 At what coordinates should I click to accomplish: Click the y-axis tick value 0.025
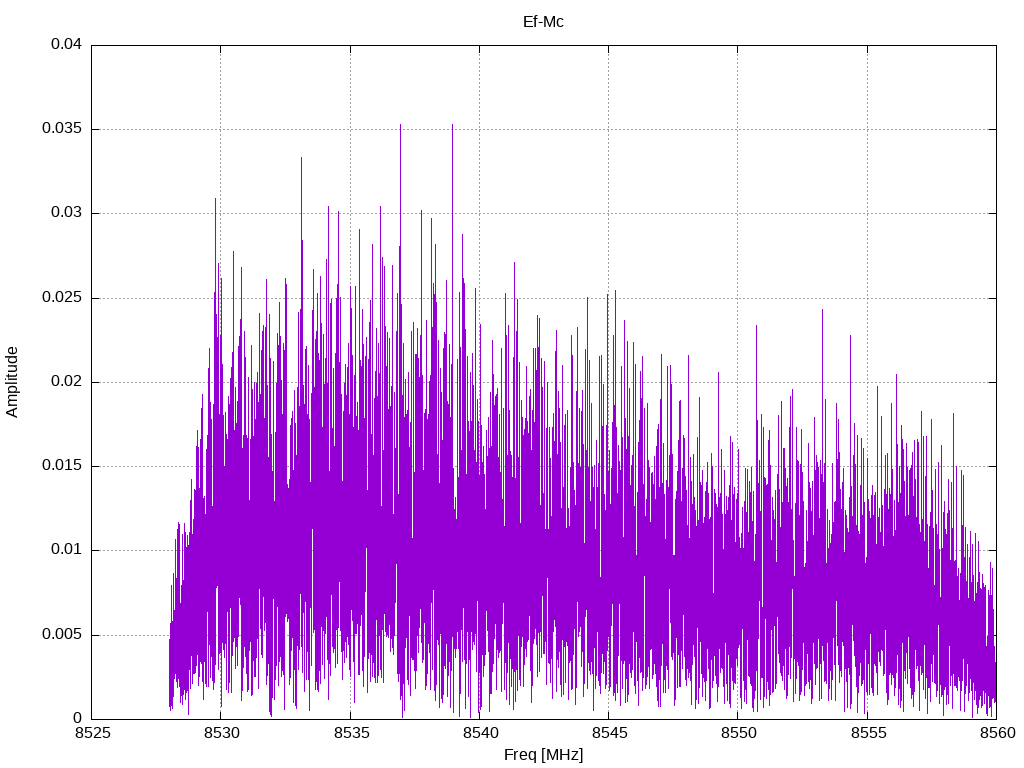(62, 298)
